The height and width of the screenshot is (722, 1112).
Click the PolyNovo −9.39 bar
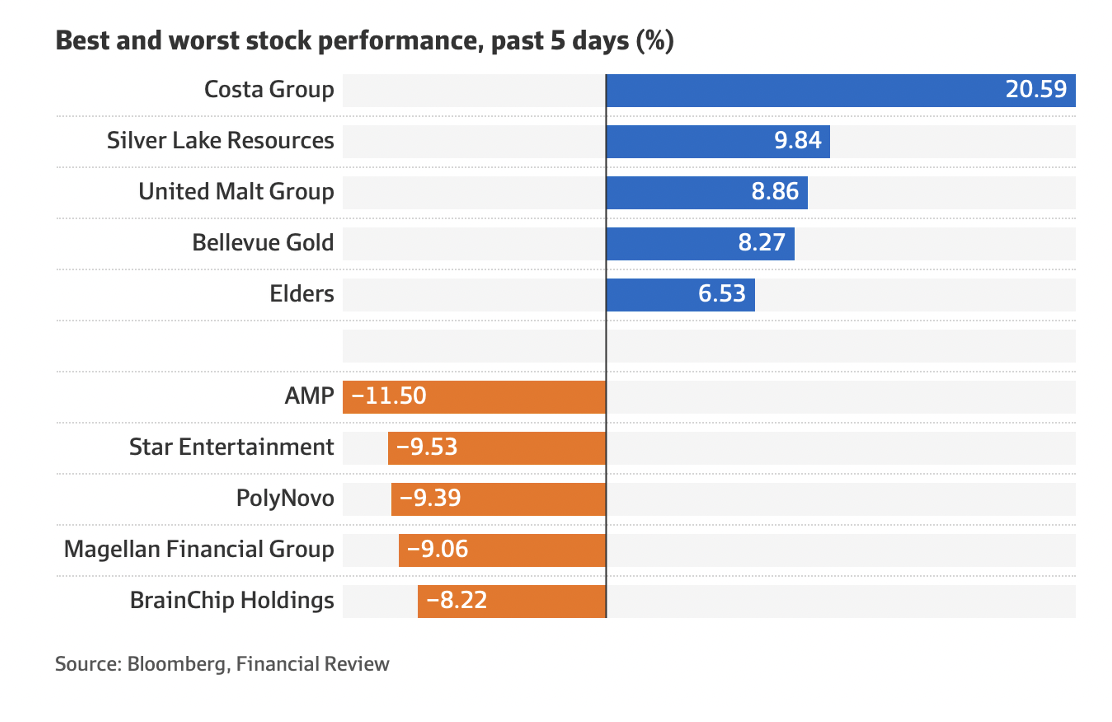coord(498,498)
